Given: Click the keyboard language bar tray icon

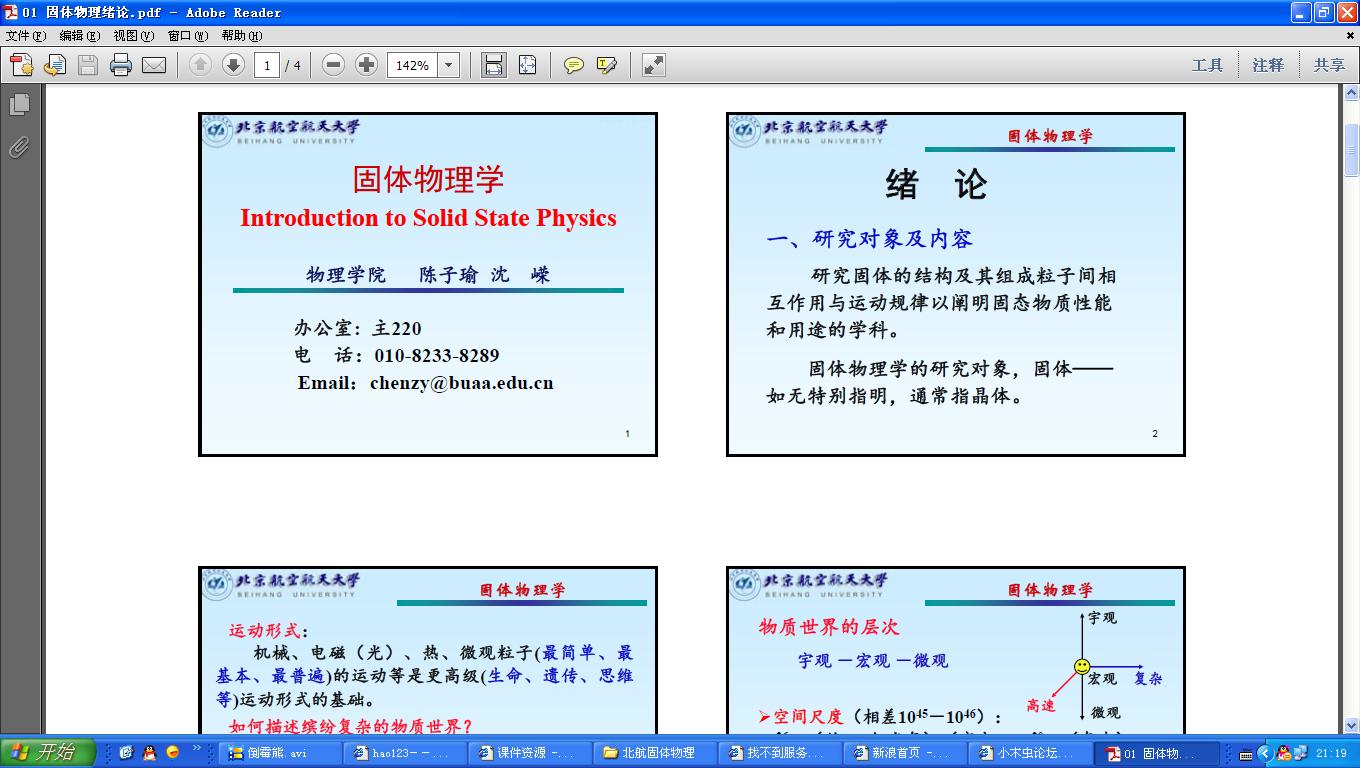Looking at the screenshot, I should (1246, 753).
